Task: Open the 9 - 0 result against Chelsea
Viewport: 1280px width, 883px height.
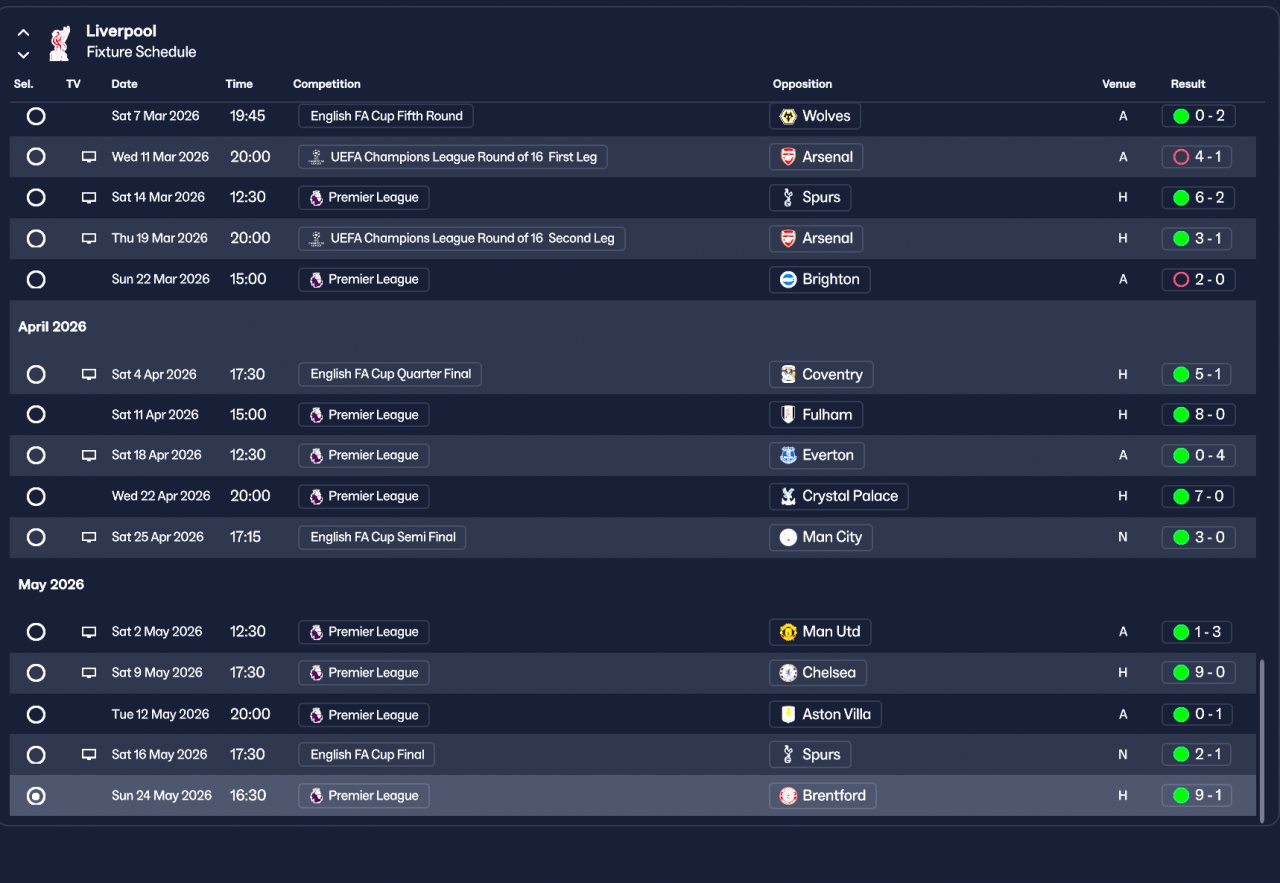Action: pyautogui.click(x=1198, y=673)
